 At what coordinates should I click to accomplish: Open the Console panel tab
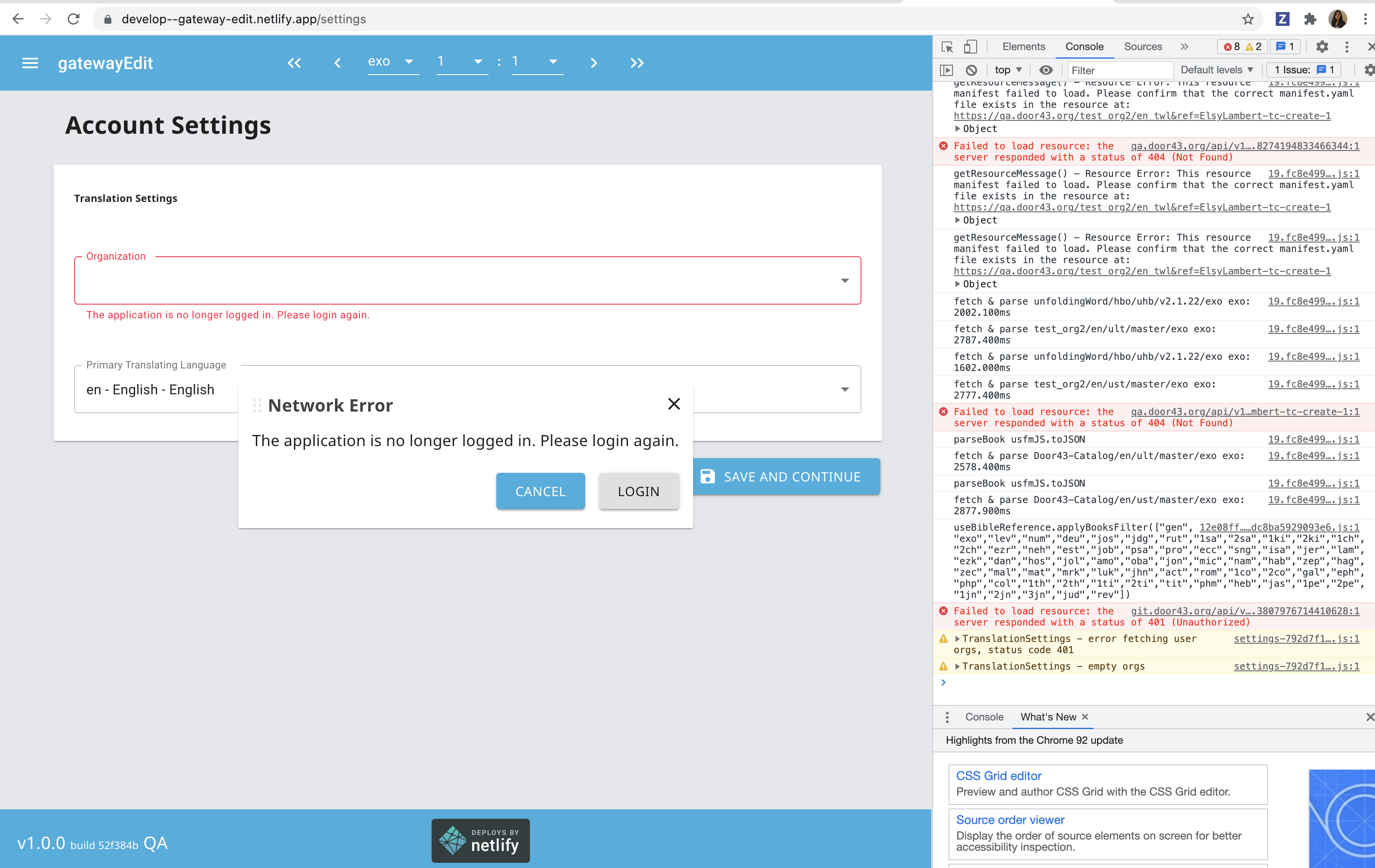(x=1085, y=47)
